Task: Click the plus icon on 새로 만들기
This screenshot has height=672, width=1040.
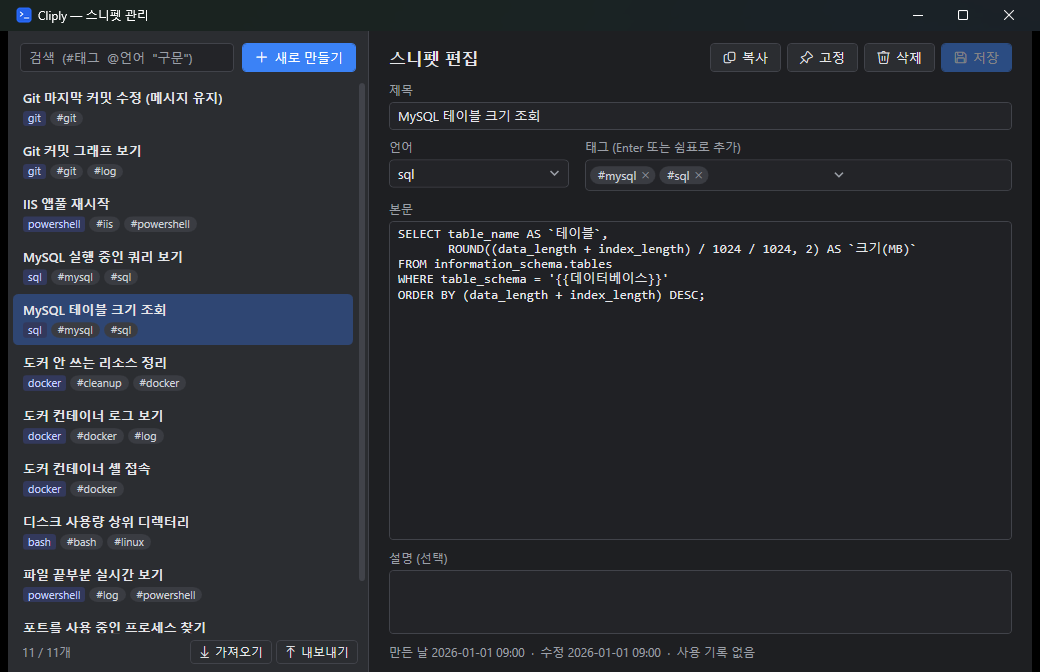Action: [261, 58]
